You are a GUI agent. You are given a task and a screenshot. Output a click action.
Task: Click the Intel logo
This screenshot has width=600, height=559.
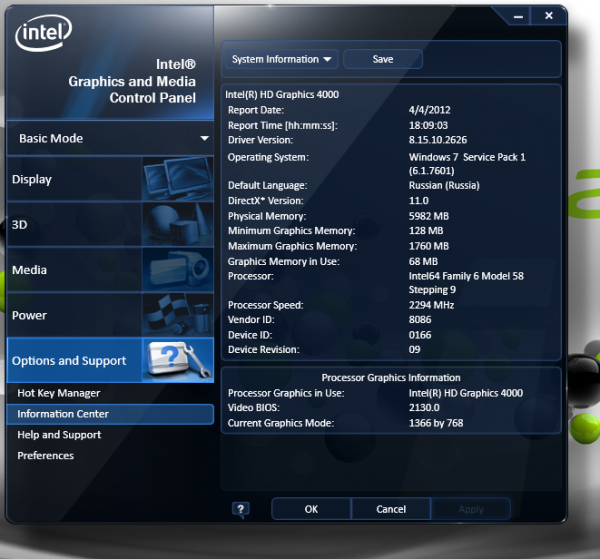(x=43, y=33)
